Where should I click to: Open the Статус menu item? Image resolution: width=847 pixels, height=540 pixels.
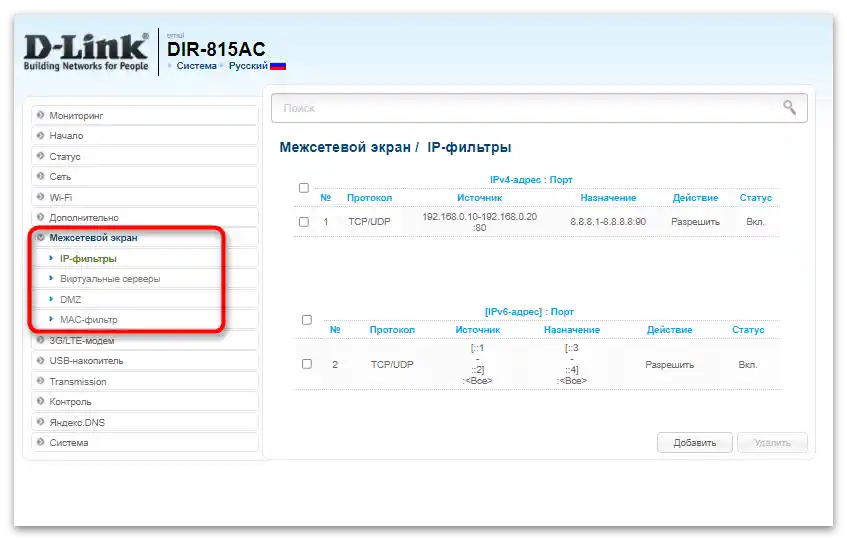145,156
